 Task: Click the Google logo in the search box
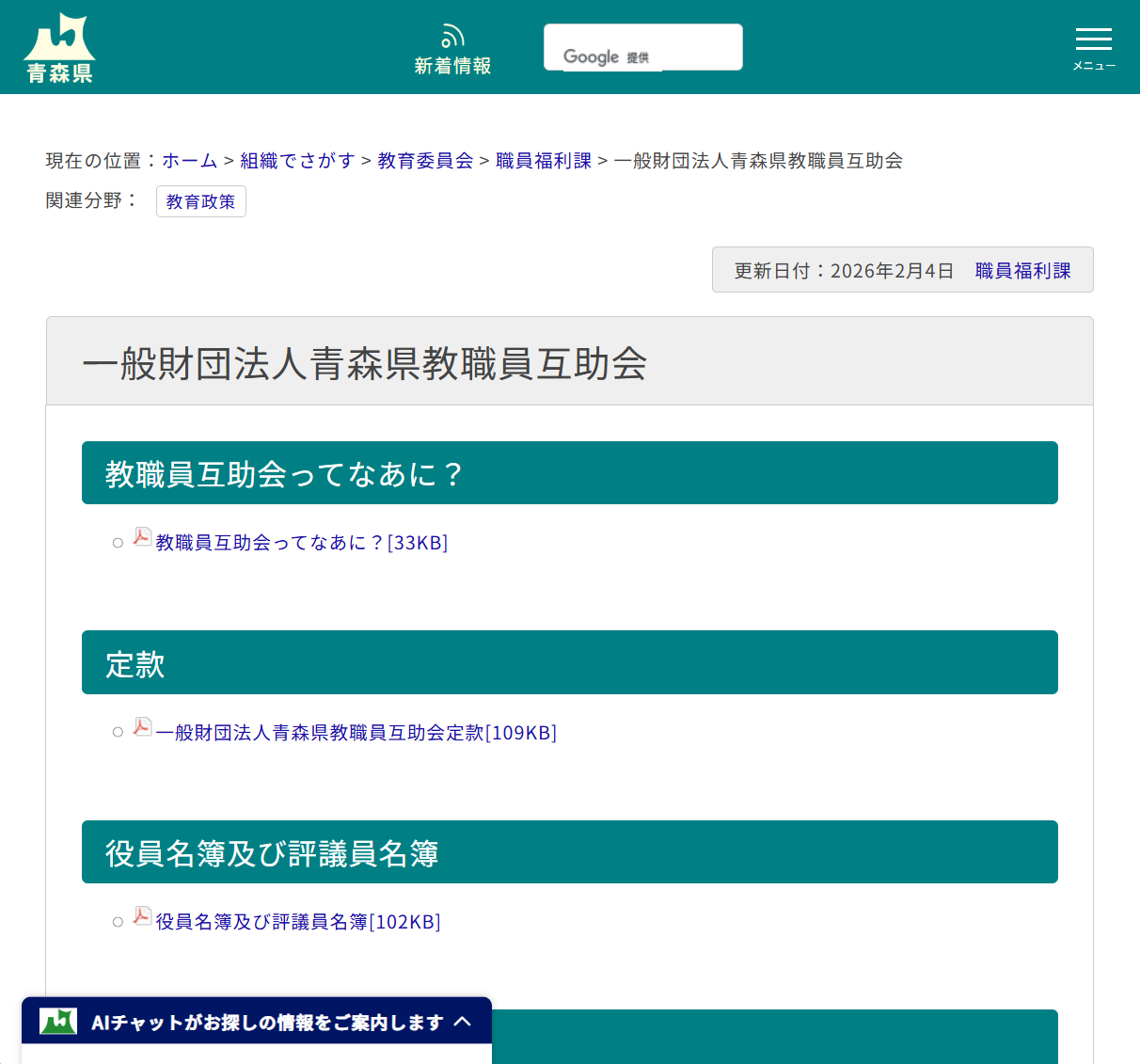(x=592, y=56)
